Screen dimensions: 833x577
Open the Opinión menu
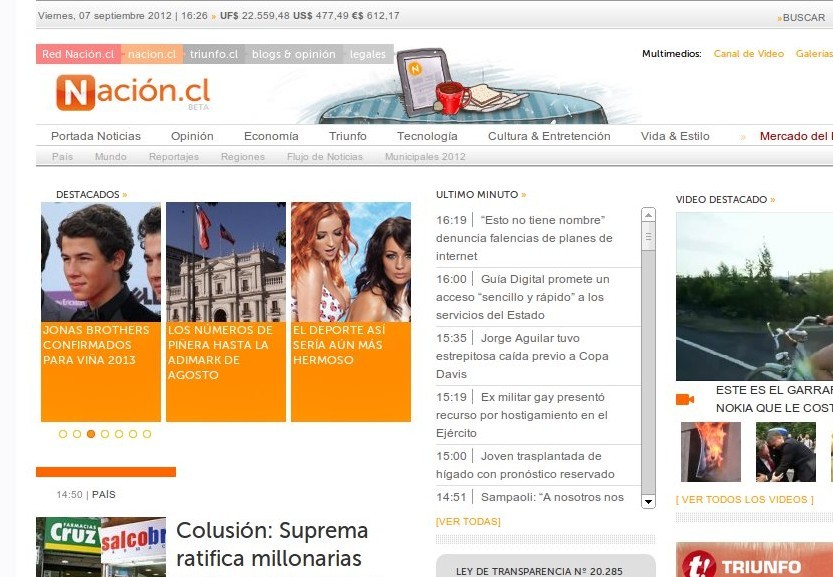pos(192,136)
